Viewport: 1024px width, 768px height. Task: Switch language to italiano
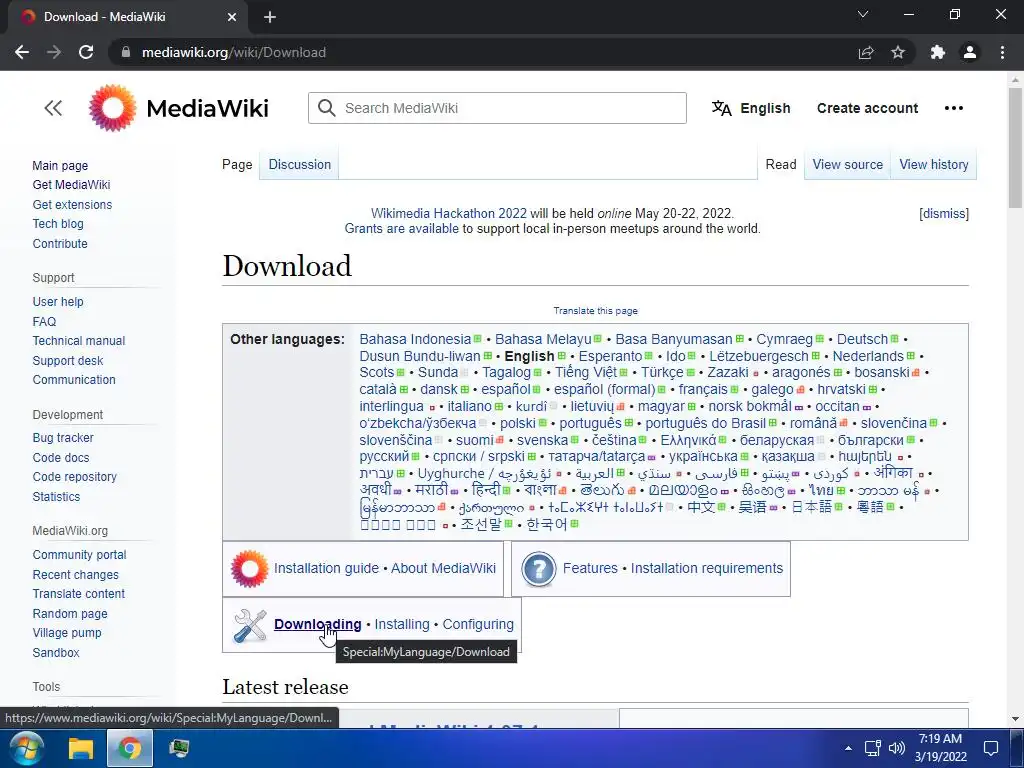pos(470,406)
